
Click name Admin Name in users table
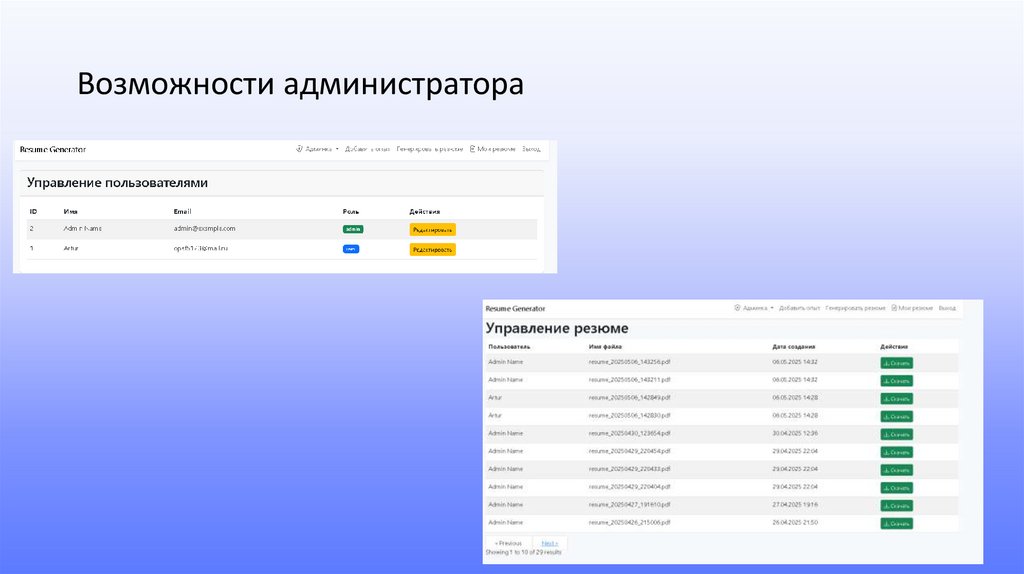82,229
